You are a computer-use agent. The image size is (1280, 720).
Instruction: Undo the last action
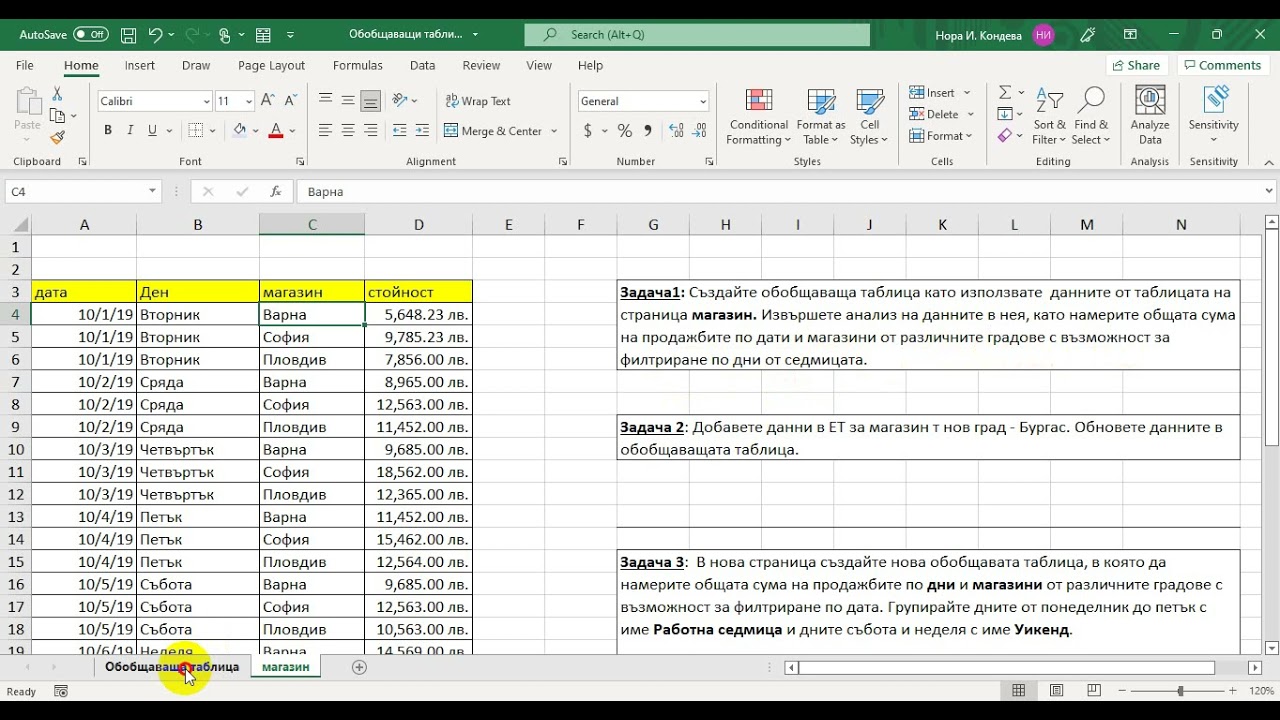pyautogui.click(x=155, y=34)
